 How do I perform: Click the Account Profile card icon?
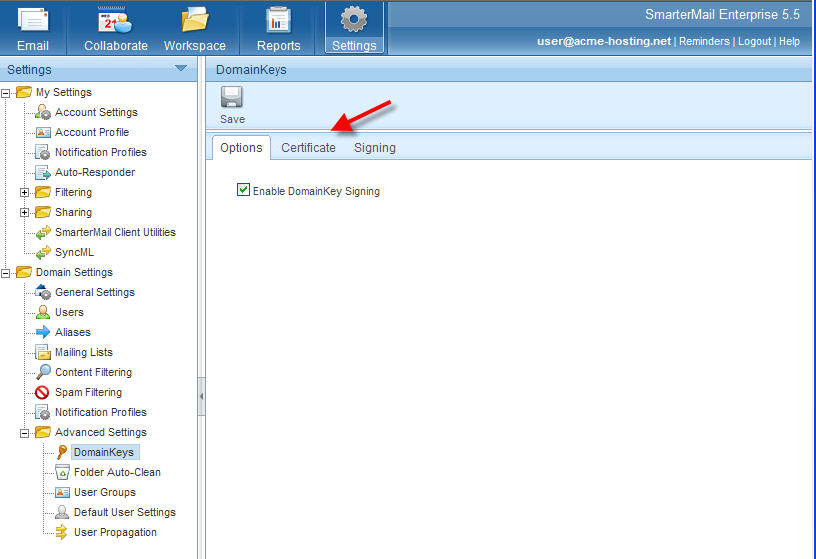coord(43,132)
